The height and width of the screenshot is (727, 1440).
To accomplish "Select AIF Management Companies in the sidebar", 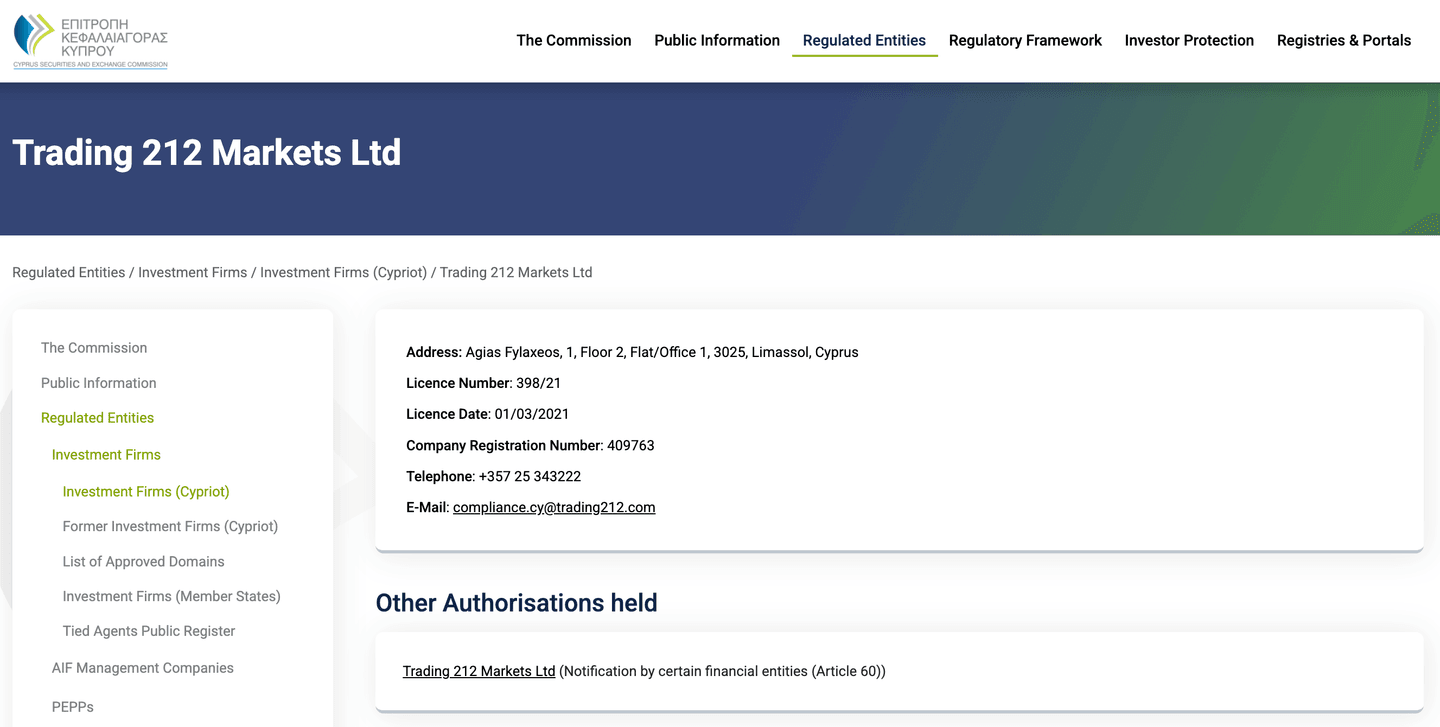I will point(143,668).
